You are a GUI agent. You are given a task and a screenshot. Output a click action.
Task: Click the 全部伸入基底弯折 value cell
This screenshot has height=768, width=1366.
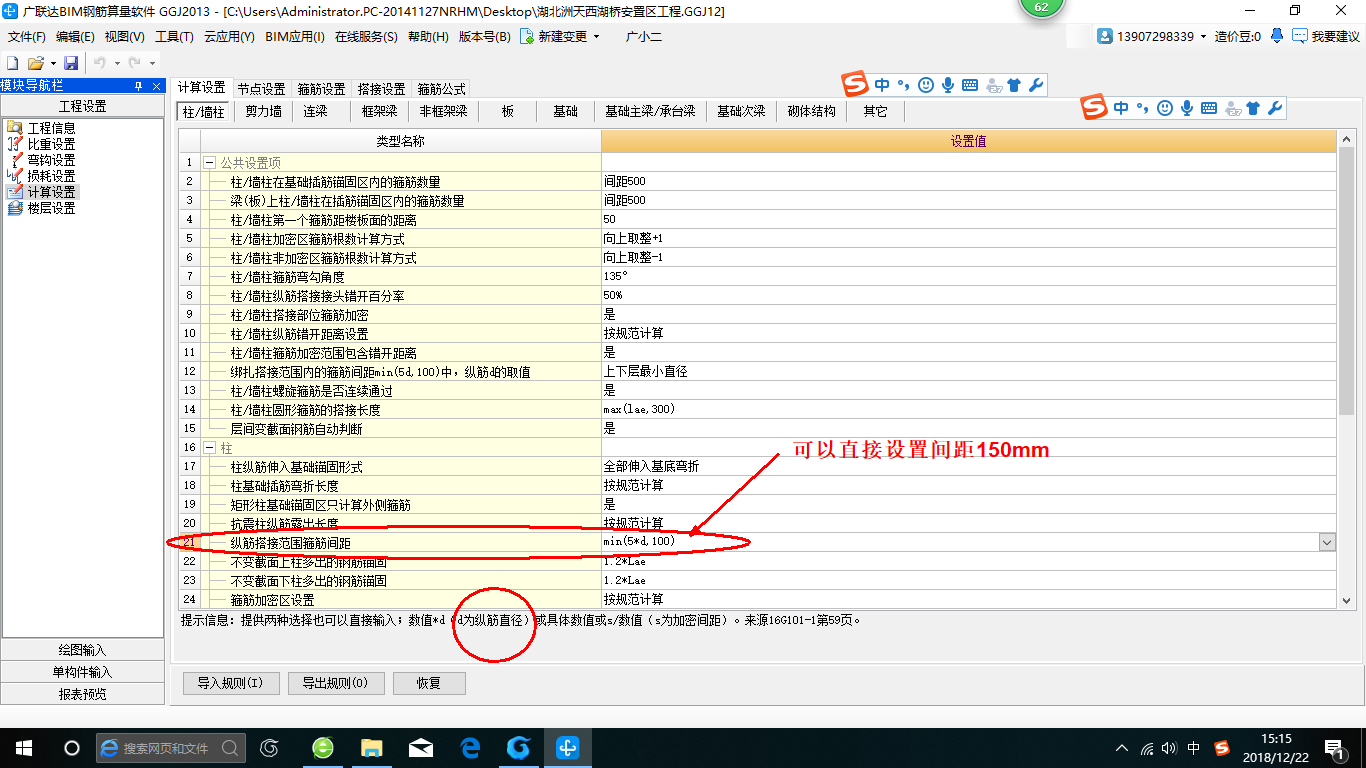coord(968,467)
